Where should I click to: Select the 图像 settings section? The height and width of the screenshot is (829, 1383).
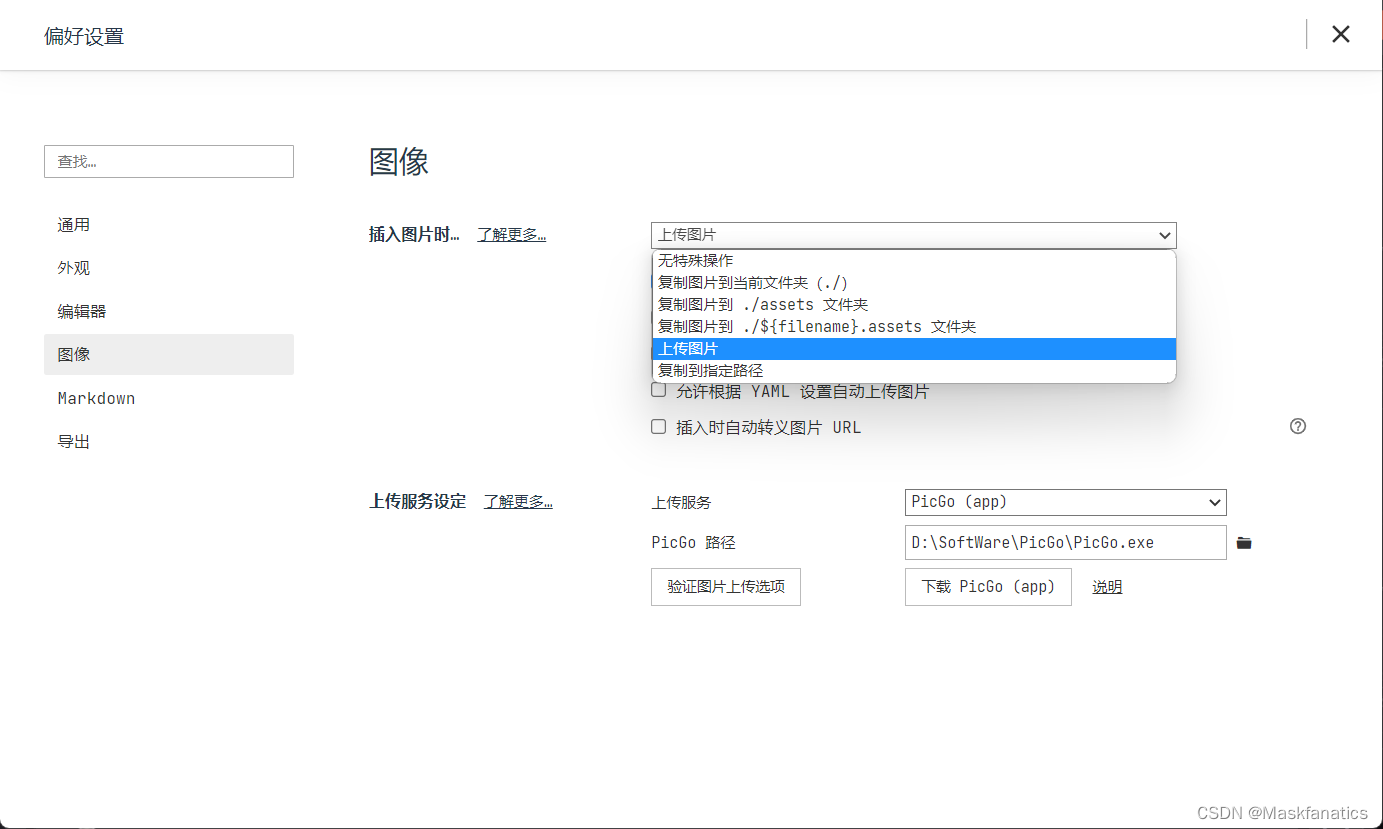169,354
